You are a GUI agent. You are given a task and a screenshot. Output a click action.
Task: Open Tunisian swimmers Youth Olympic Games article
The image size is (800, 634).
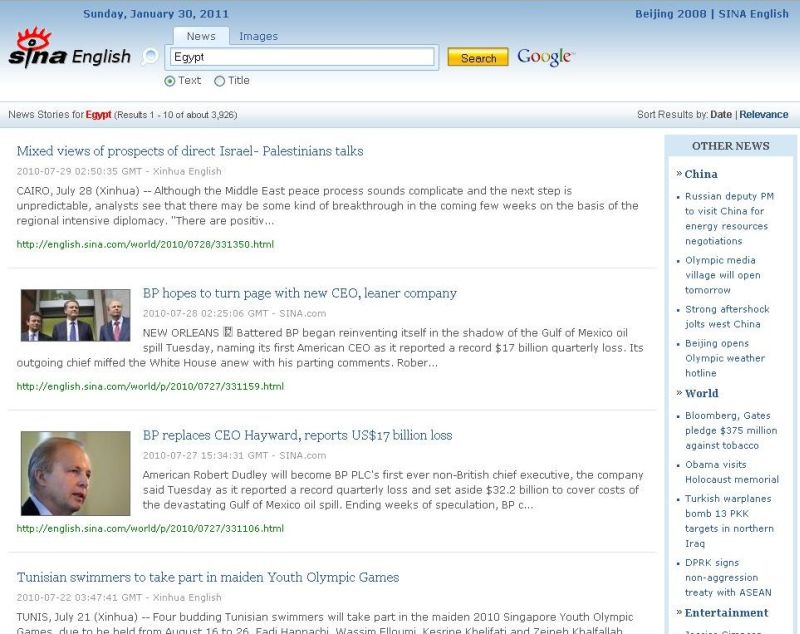click(208, 577)
